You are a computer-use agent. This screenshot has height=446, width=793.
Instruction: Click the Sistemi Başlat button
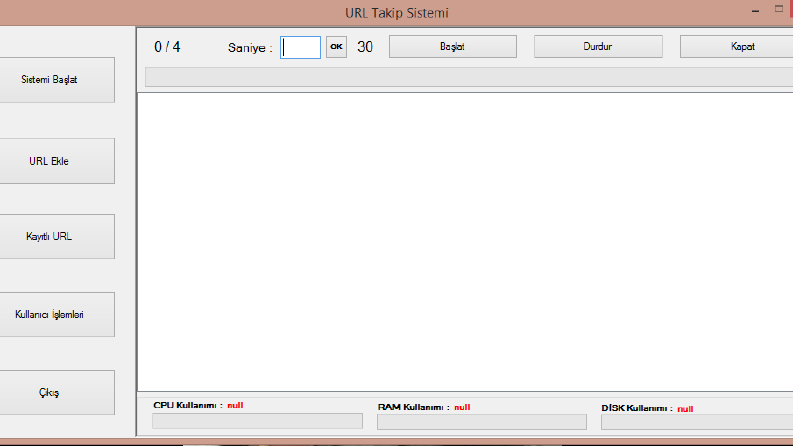click(x=57, y=80)
